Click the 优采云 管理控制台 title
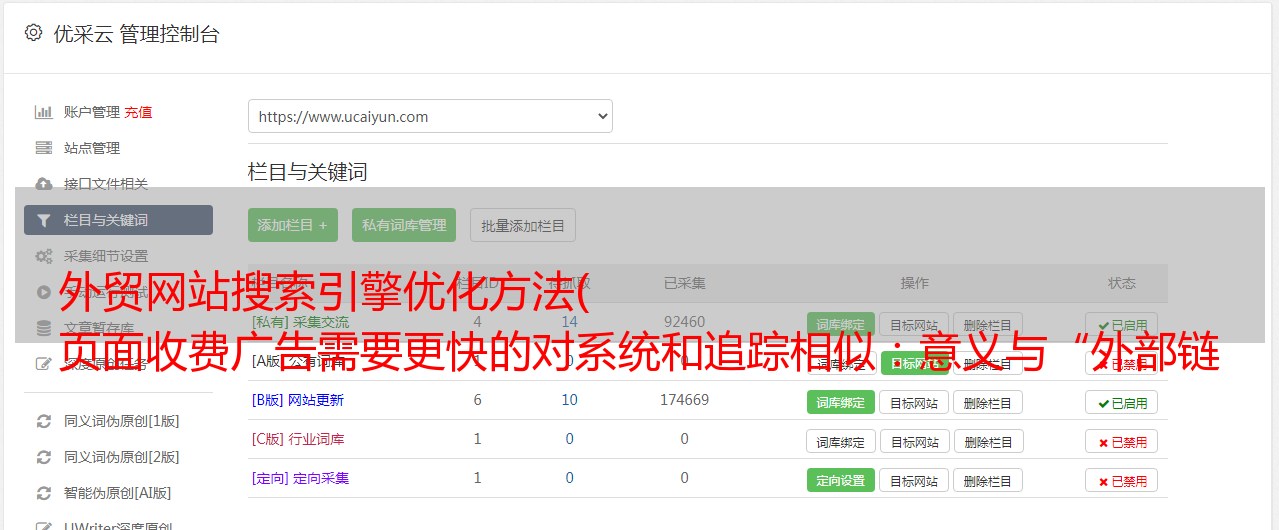This screenshot has height=530, width=1279. pyautogui.click(x=136, y=34)
